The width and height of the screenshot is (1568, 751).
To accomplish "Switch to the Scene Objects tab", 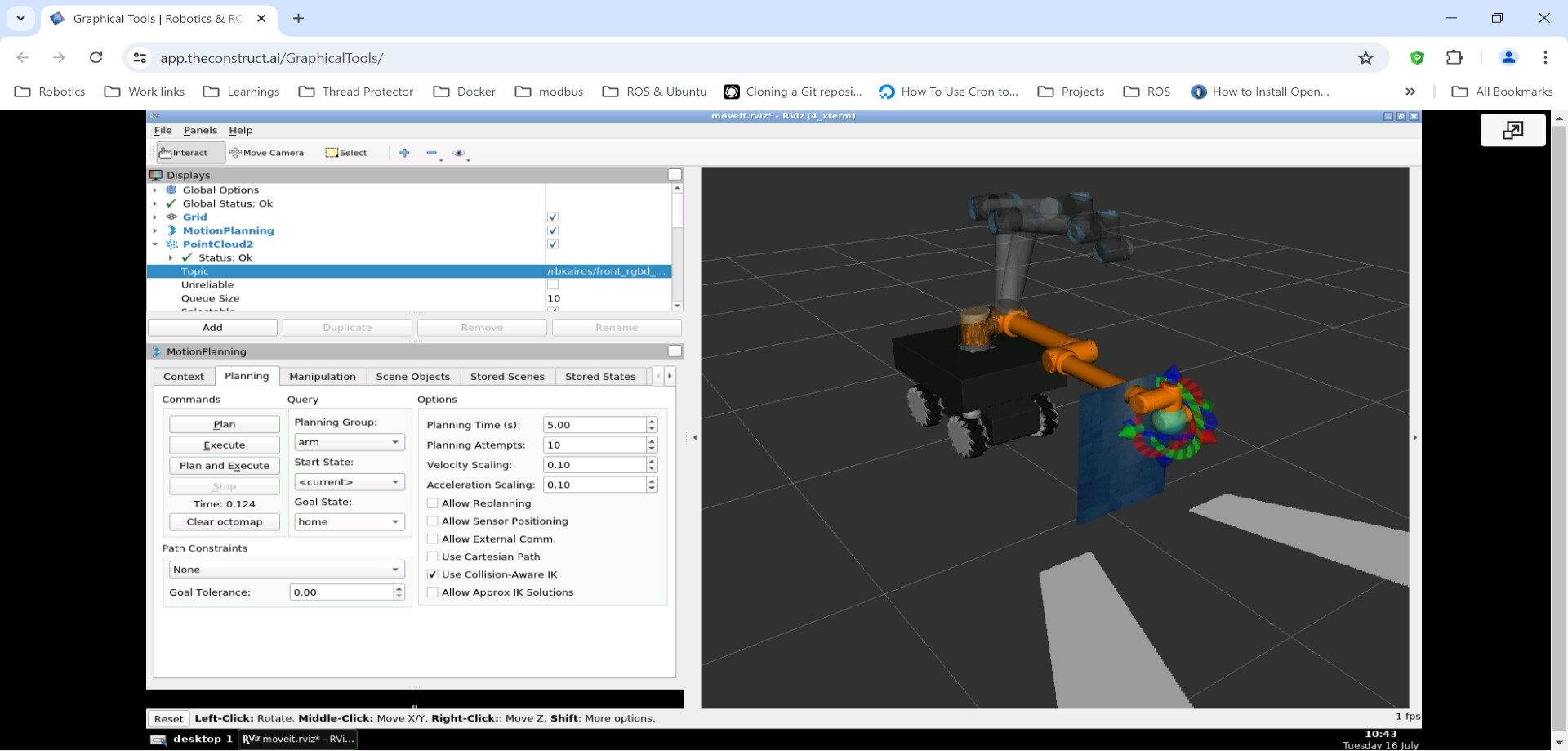I will coord(412,377).
